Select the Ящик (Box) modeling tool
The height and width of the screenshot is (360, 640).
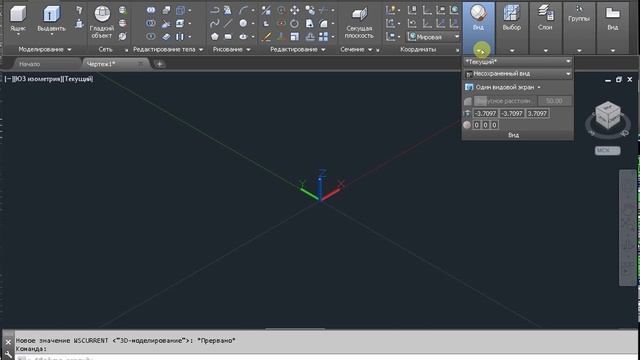18,18
